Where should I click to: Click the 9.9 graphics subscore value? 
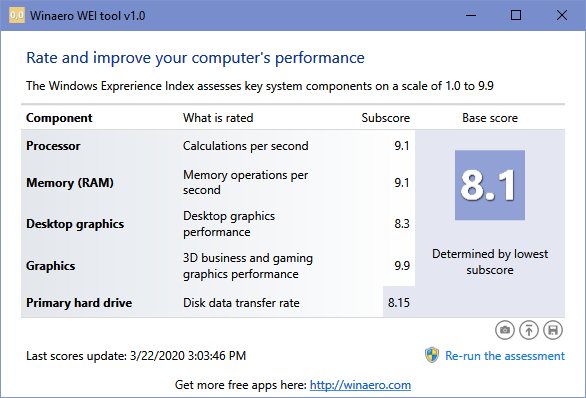point(402,266)
